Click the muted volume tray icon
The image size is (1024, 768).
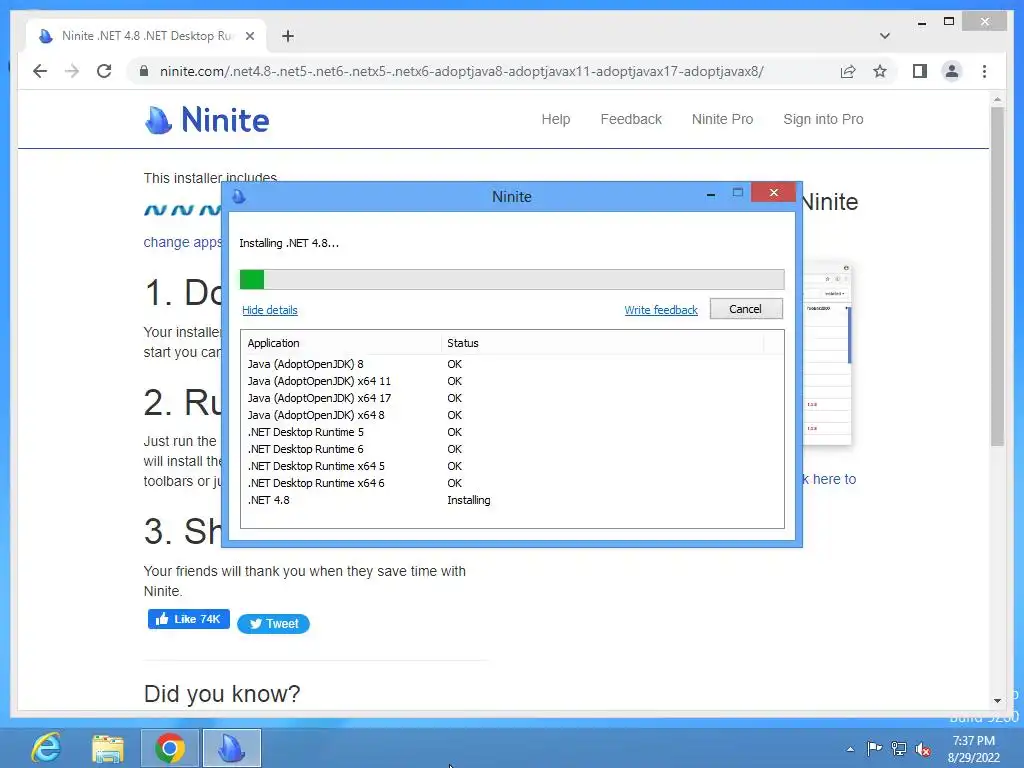pyautogui.click(x=923, y=749)
